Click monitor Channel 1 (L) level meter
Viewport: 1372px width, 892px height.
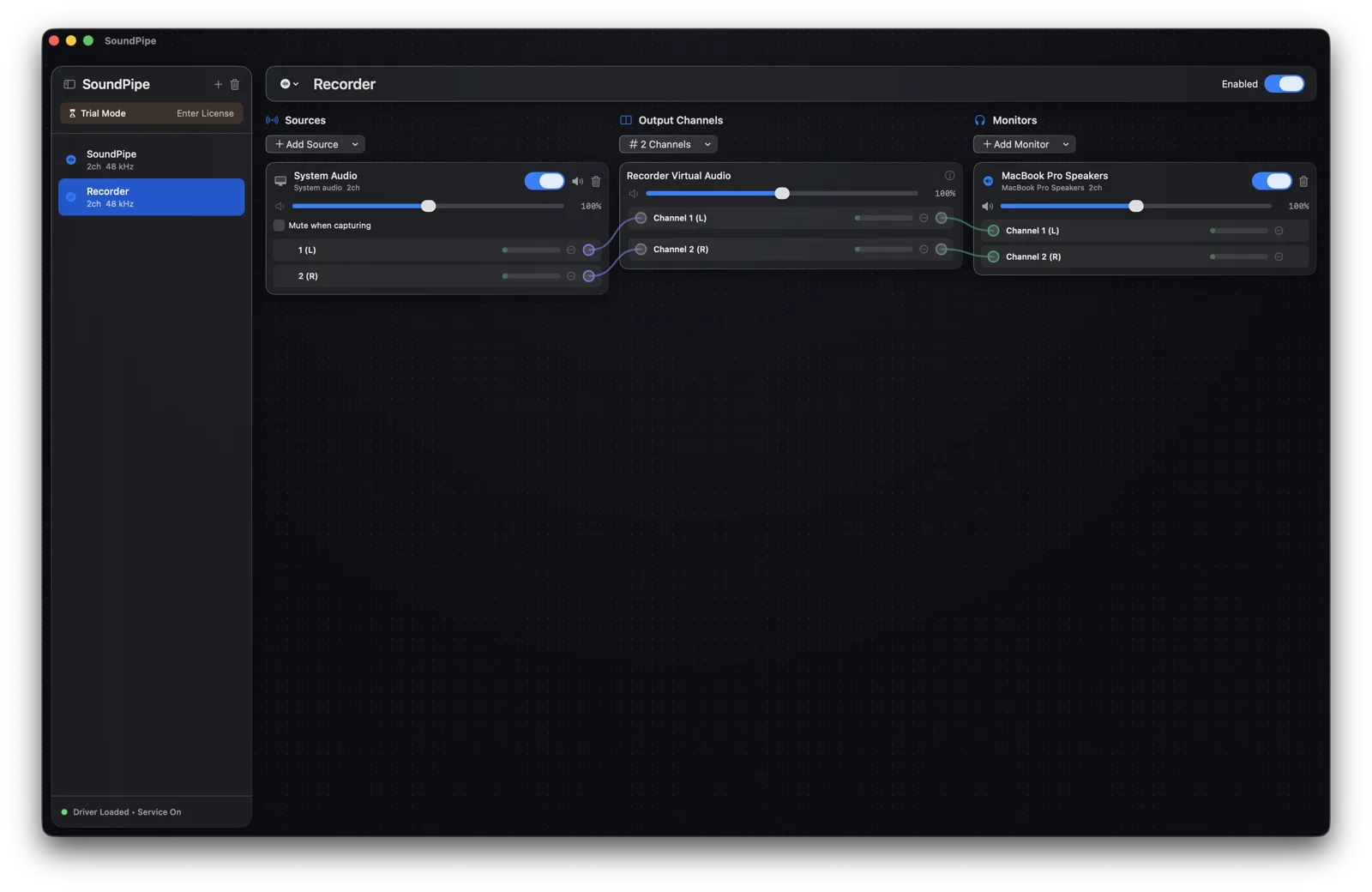[x=1239, y=231]
